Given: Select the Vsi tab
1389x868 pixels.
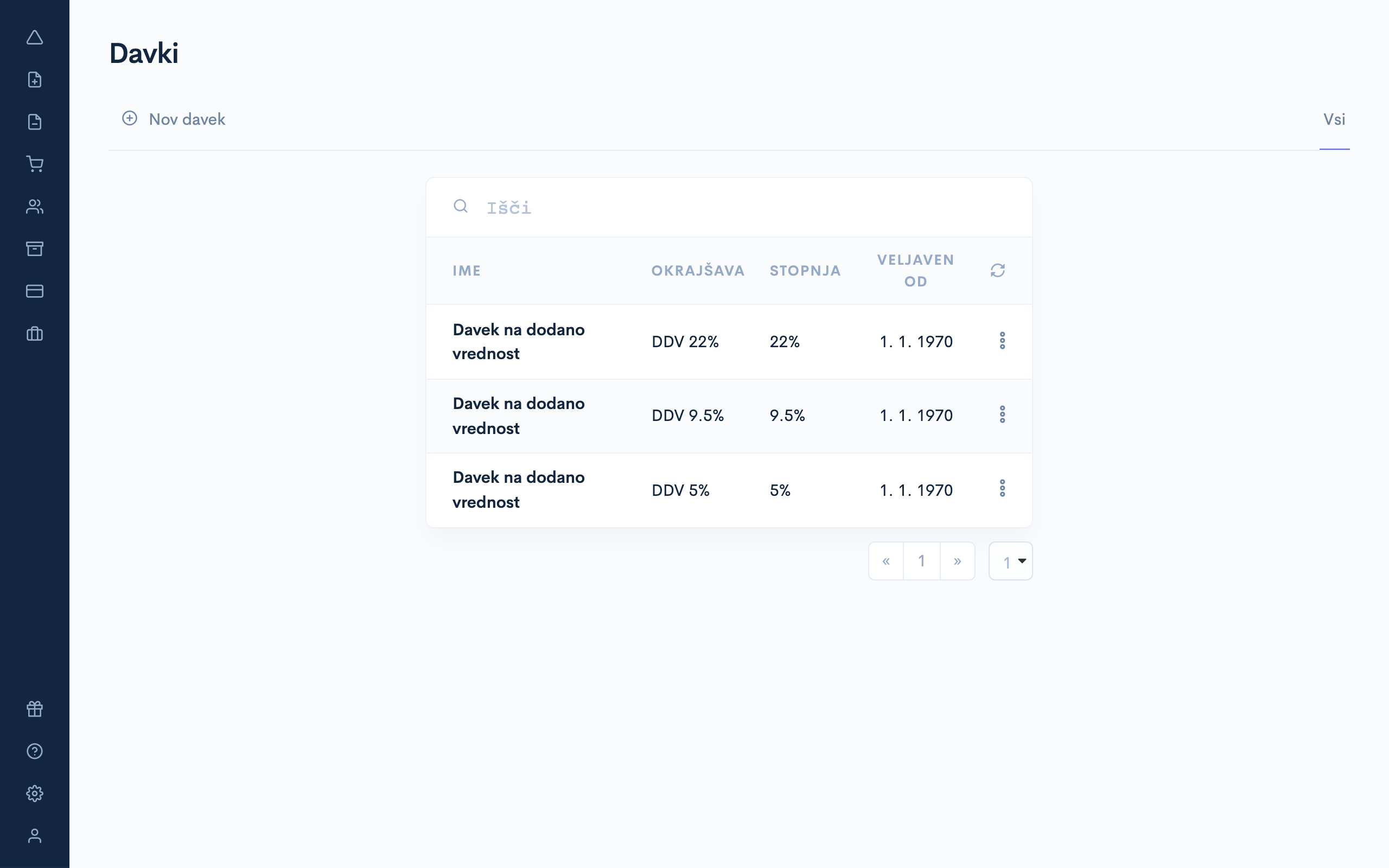Looking at the screenshot, I should coord(1334,119).
